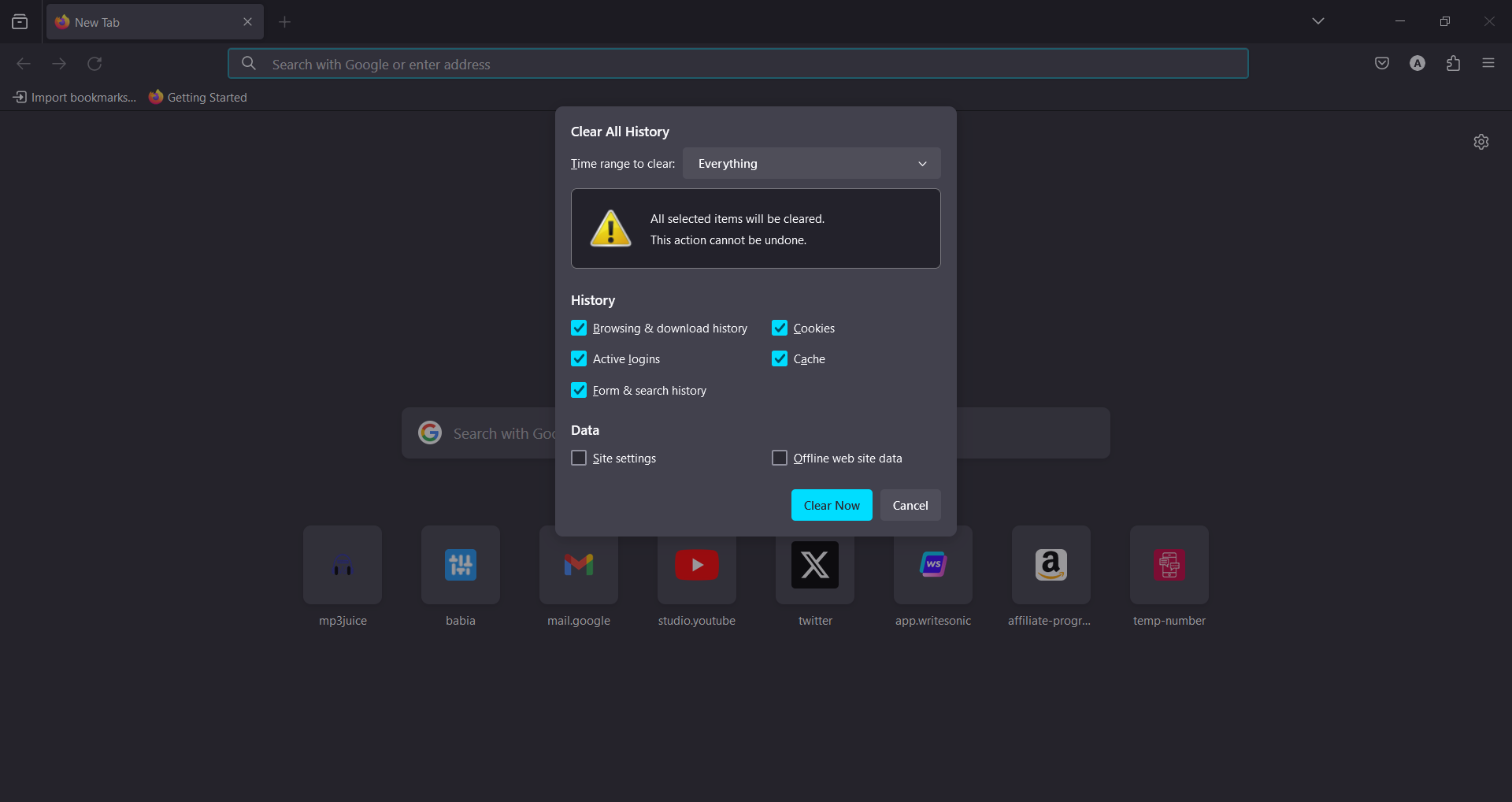This screenshot has height=802, width=1512.
Task: Open the application hamburger menu
Action: point(1488,63)
